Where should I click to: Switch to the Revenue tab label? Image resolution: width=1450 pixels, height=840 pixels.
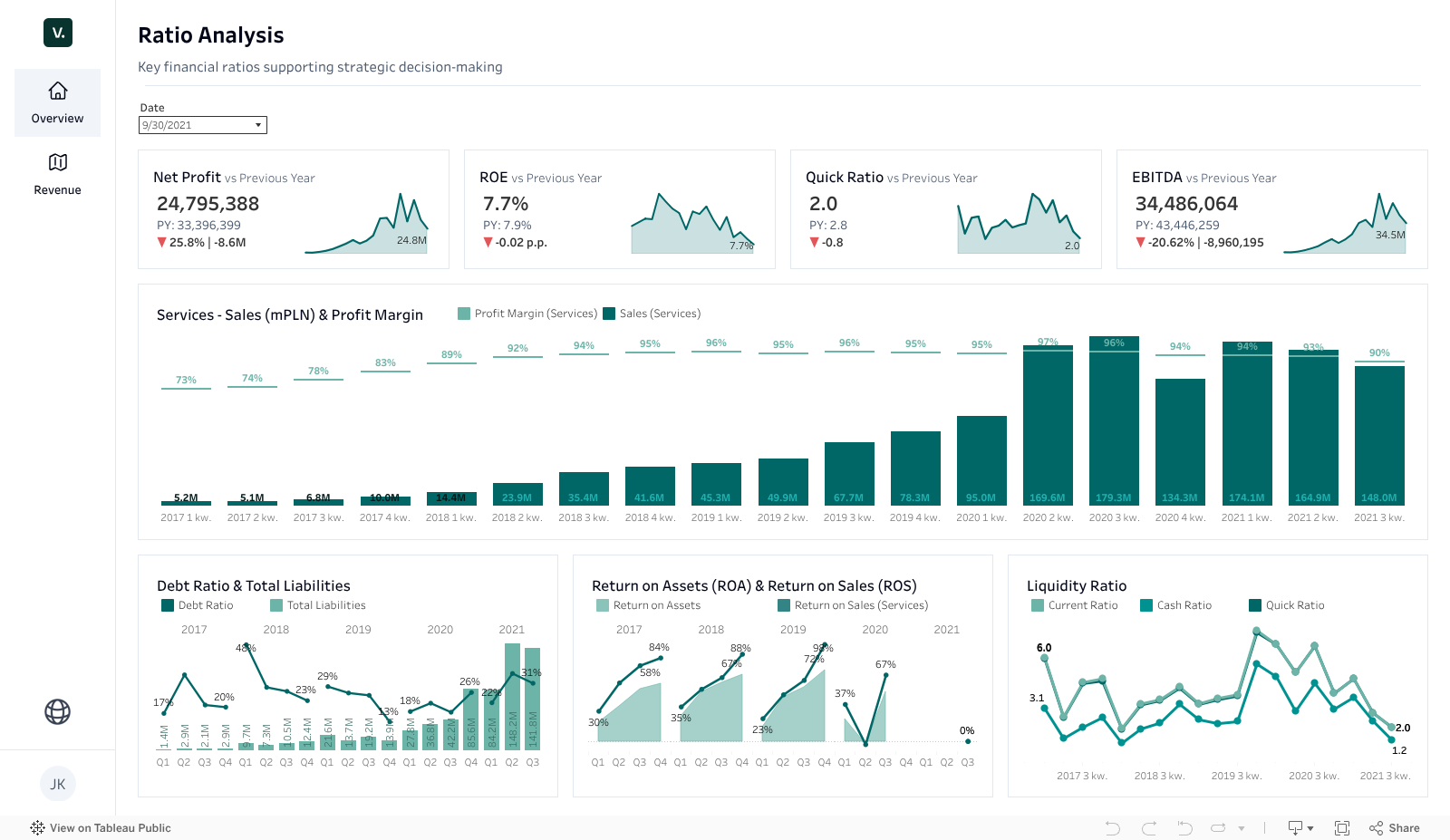(x=57, y=190)
